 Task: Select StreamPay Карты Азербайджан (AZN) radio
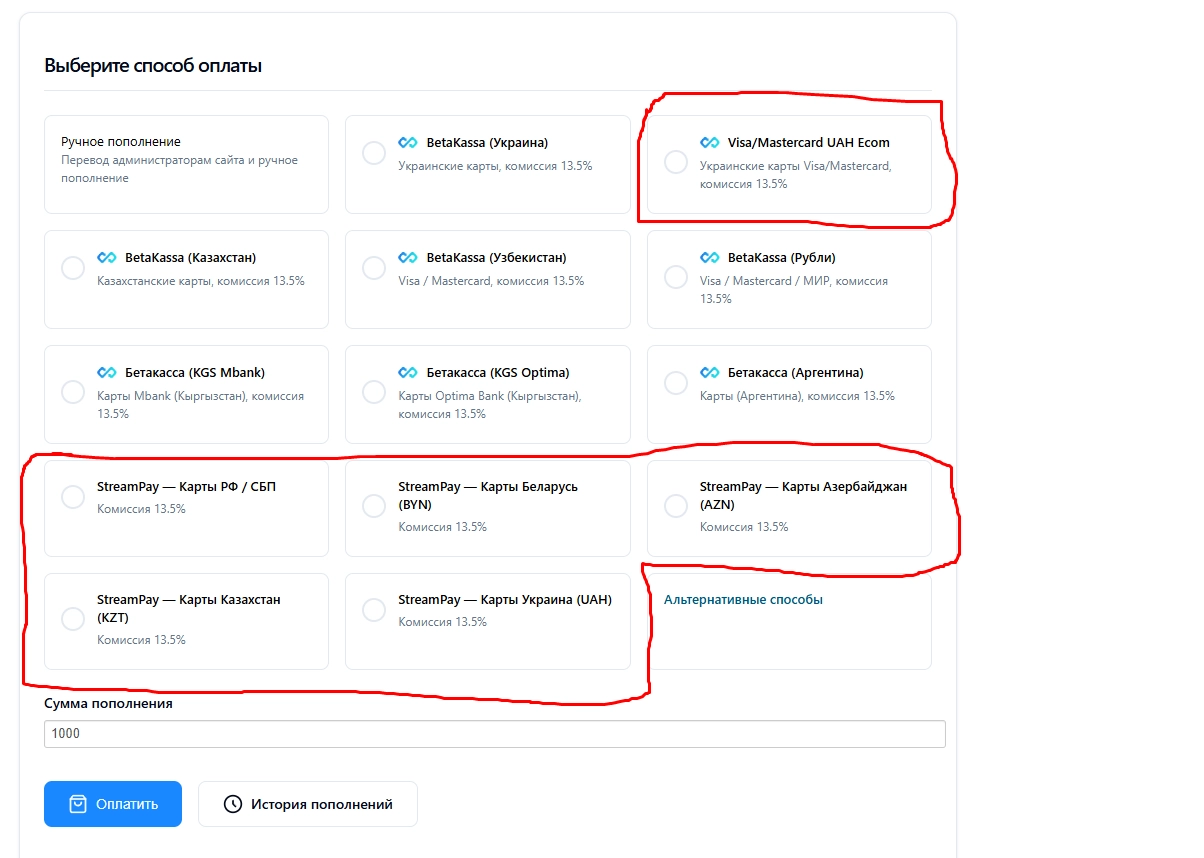coord(676,506)
